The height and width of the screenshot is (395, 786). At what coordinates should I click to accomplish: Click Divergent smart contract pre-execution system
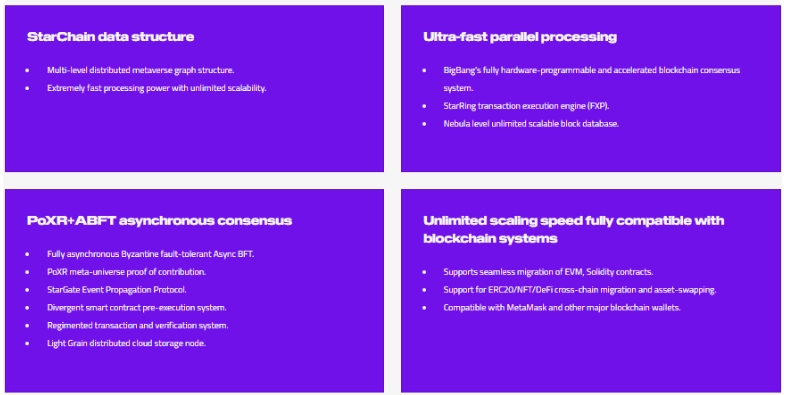pyautogui.click(x=136, y=308)
